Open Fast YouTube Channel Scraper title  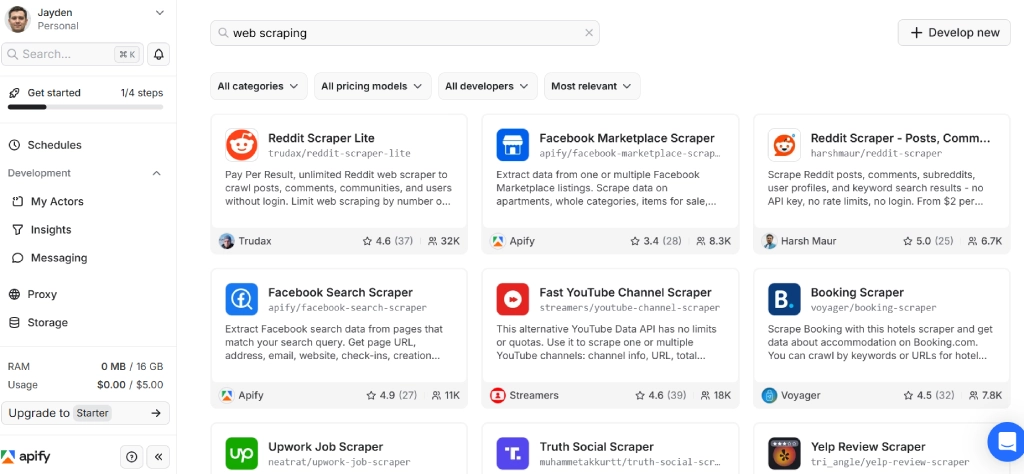coord(626,292)
